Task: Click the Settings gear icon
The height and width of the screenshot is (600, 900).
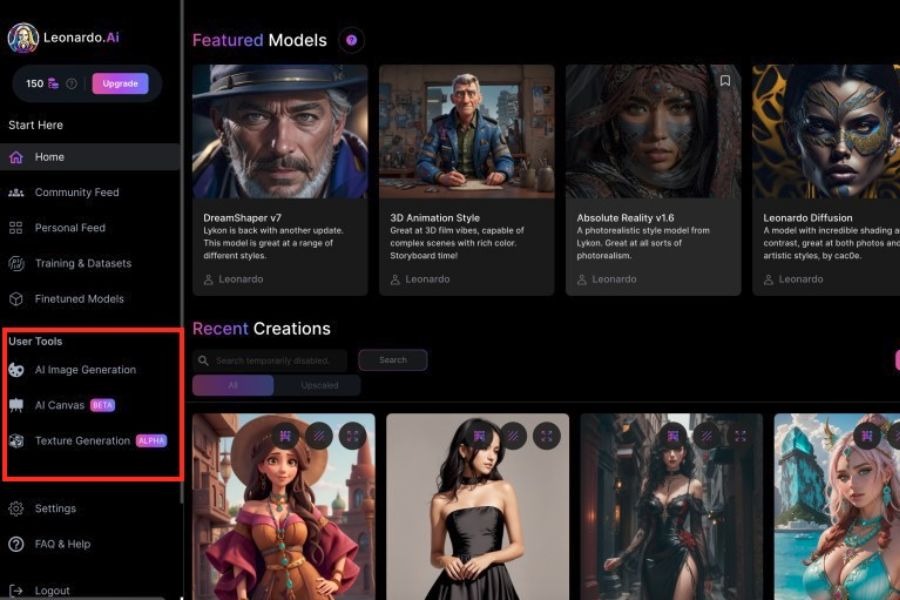Action: 16,509
